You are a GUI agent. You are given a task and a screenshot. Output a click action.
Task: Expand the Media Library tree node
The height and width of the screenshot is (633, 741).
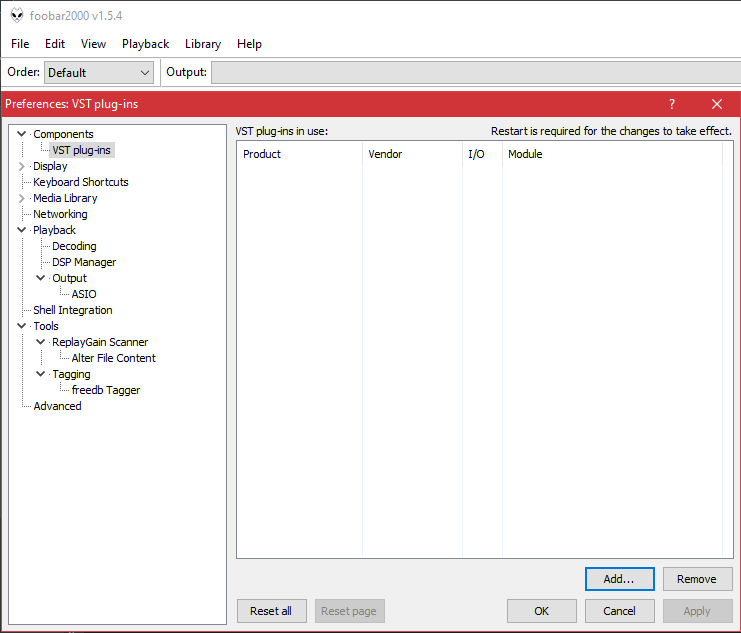pyautogui.click(x=21, y=198)
